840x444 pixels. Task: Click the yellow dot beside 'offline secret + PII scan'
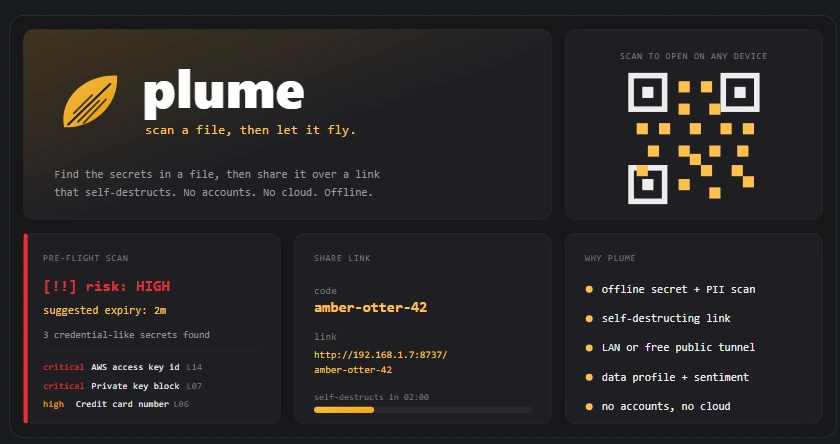click(x=589, y=290)
